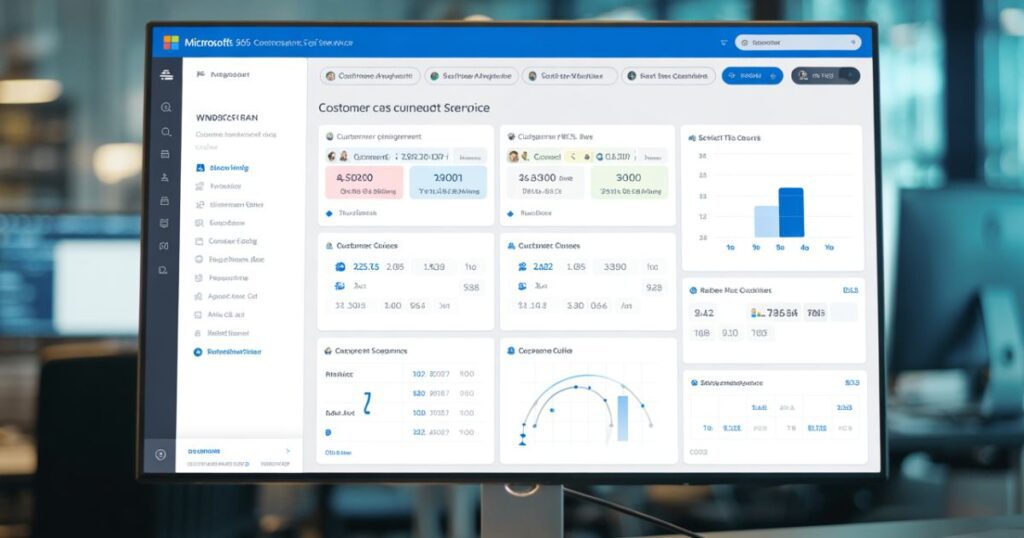Screen dimensions: 1024x538
Task: Follow the blue link at the bottom of the card listing 102
Action: point(338,452)
